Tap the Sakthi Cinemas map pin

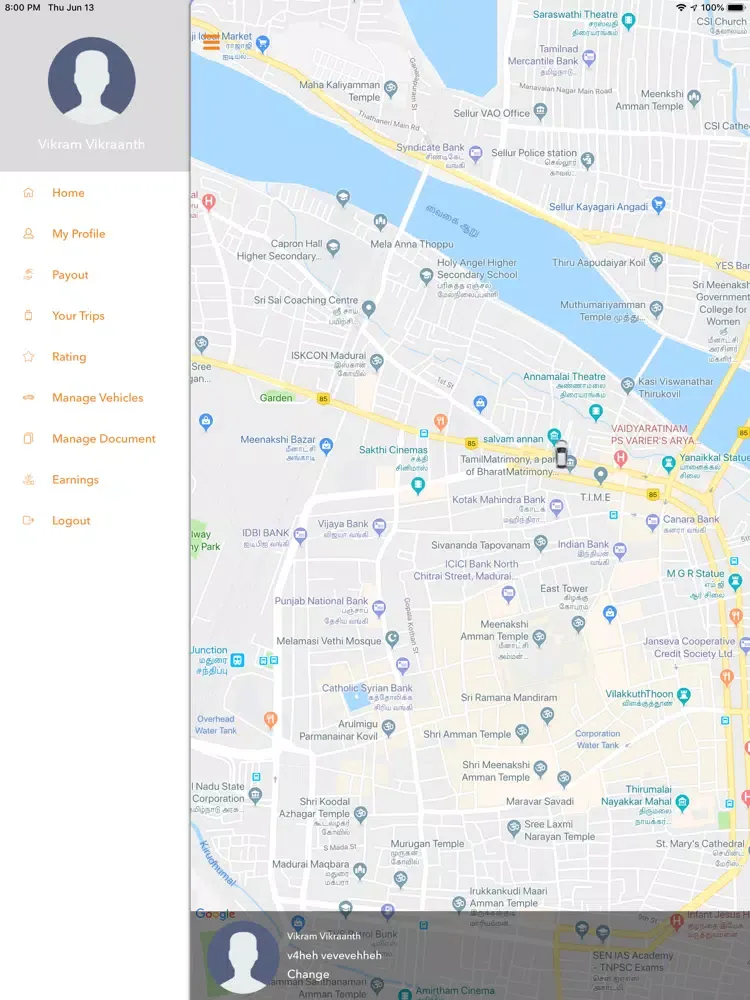click(x=418, y=485)
